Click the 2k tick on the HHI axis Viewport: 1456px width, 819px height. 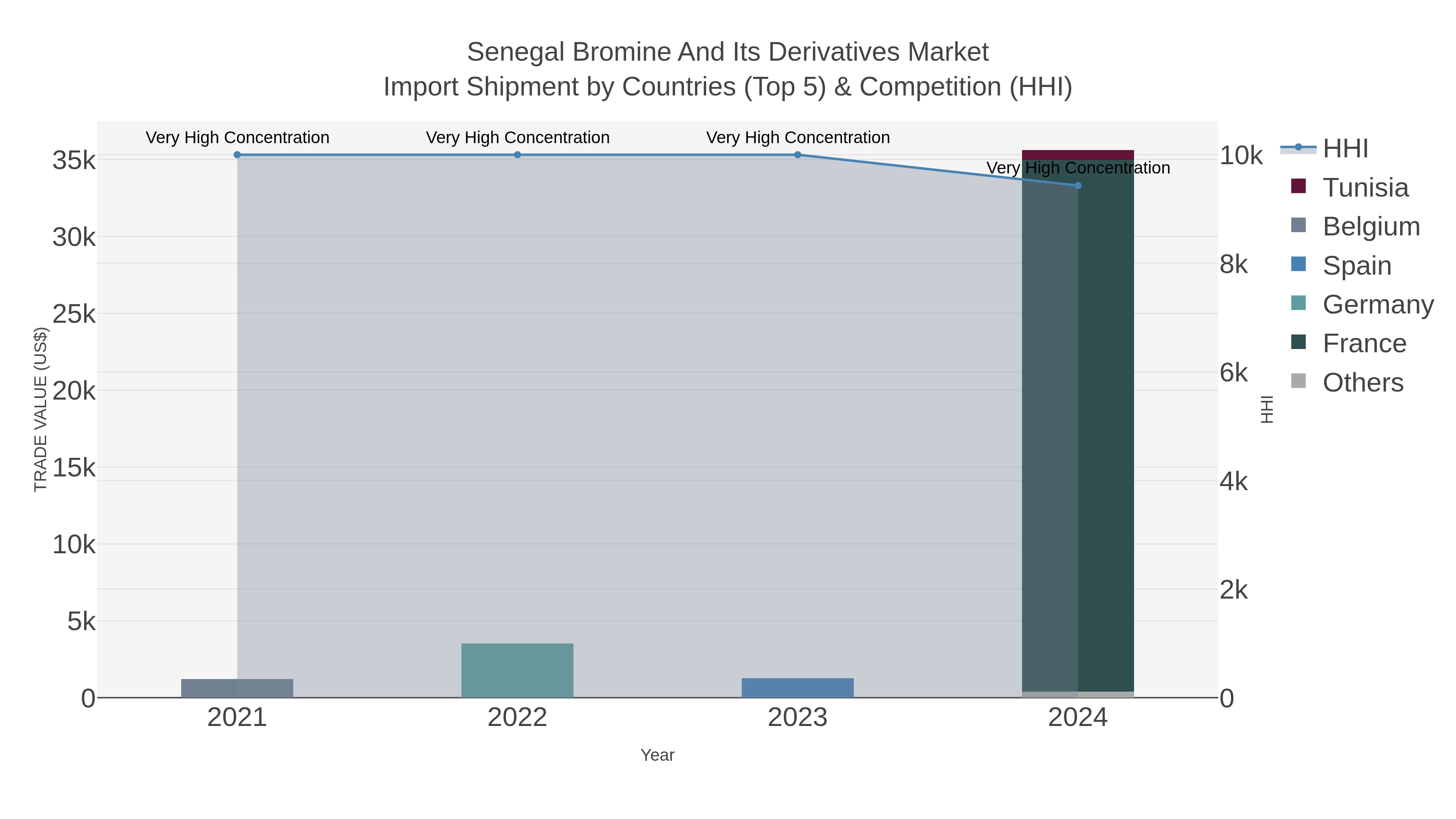pyautogui.click(x=1233, y=590)
